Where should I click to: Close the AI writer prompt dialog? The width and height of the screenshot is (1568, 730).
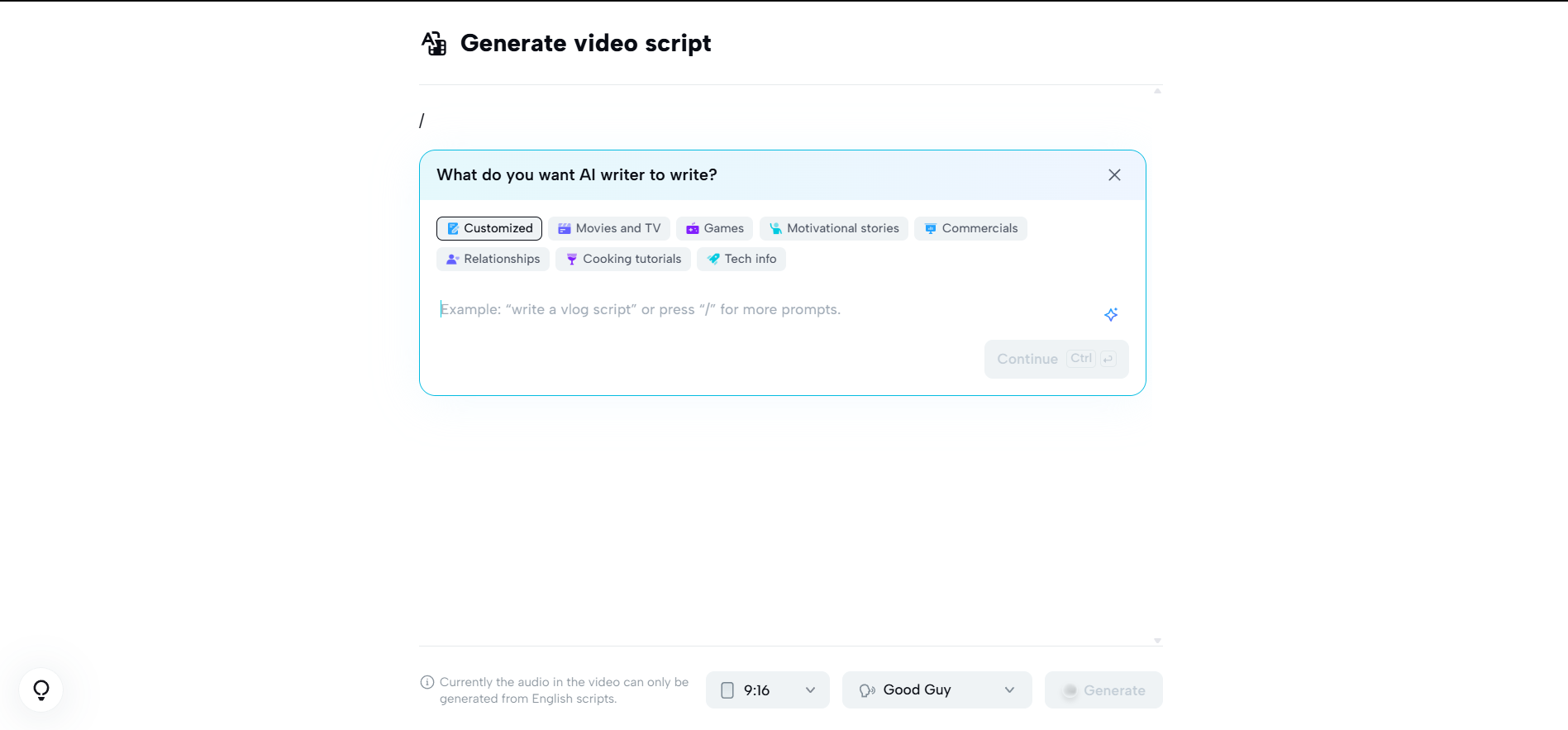pyautogui.click(x=1114, y=174)
